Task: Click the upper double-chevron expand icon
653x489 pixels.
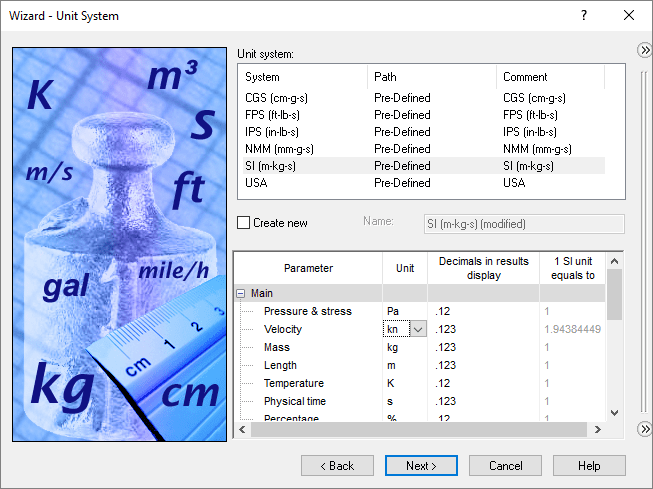Action: pos(644,51)
